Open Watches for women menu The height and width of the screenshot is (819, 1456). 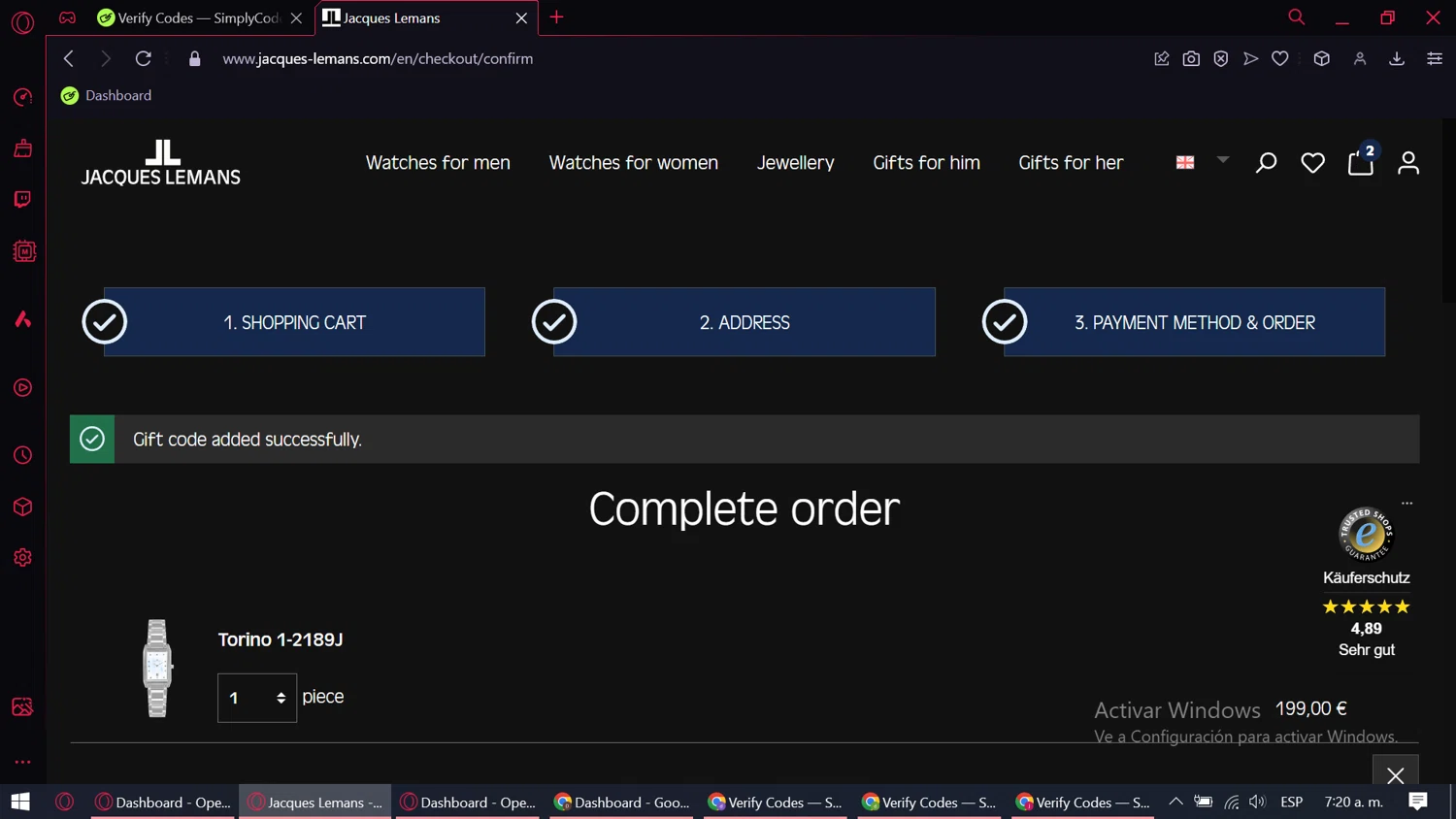coord(633,163)
